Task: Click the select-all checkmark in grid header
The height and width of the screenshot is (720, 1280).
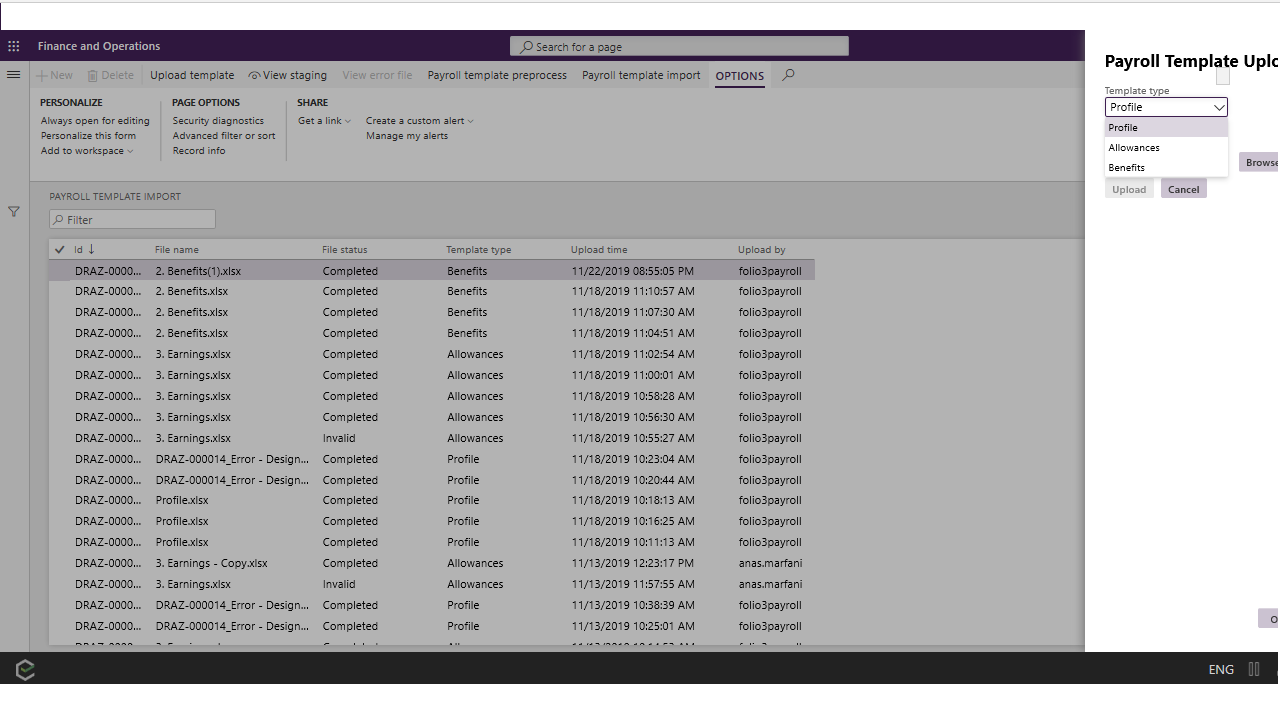Action: pos(60,250)
